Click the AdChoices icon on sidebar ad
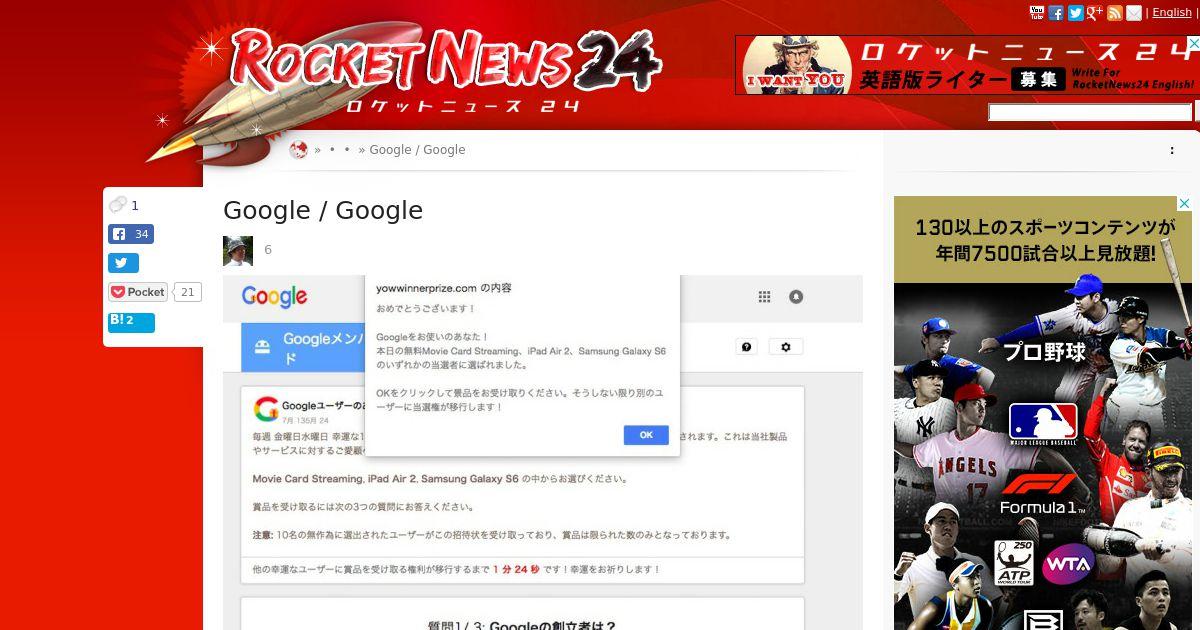 click(1185, 203)
